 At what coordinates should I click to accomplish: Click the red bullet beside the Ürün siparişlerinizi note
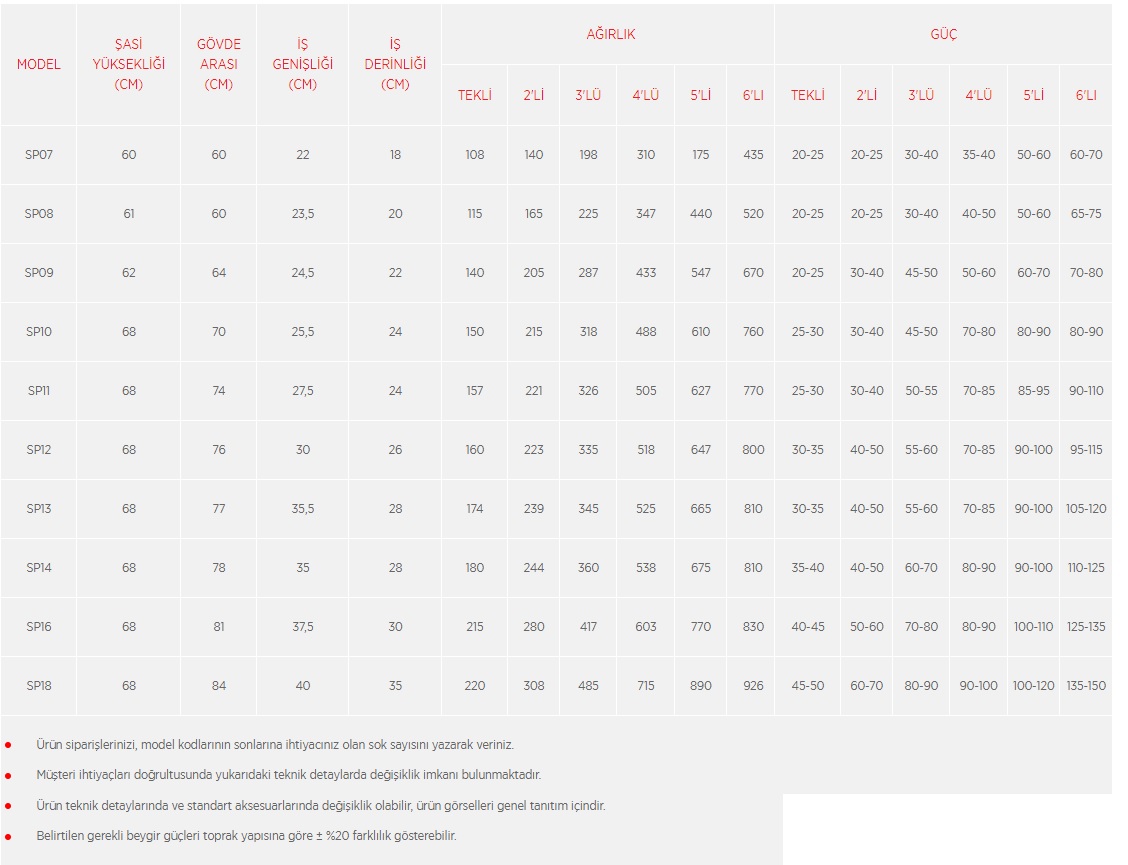pyautogui.click(x=8, y=745)
